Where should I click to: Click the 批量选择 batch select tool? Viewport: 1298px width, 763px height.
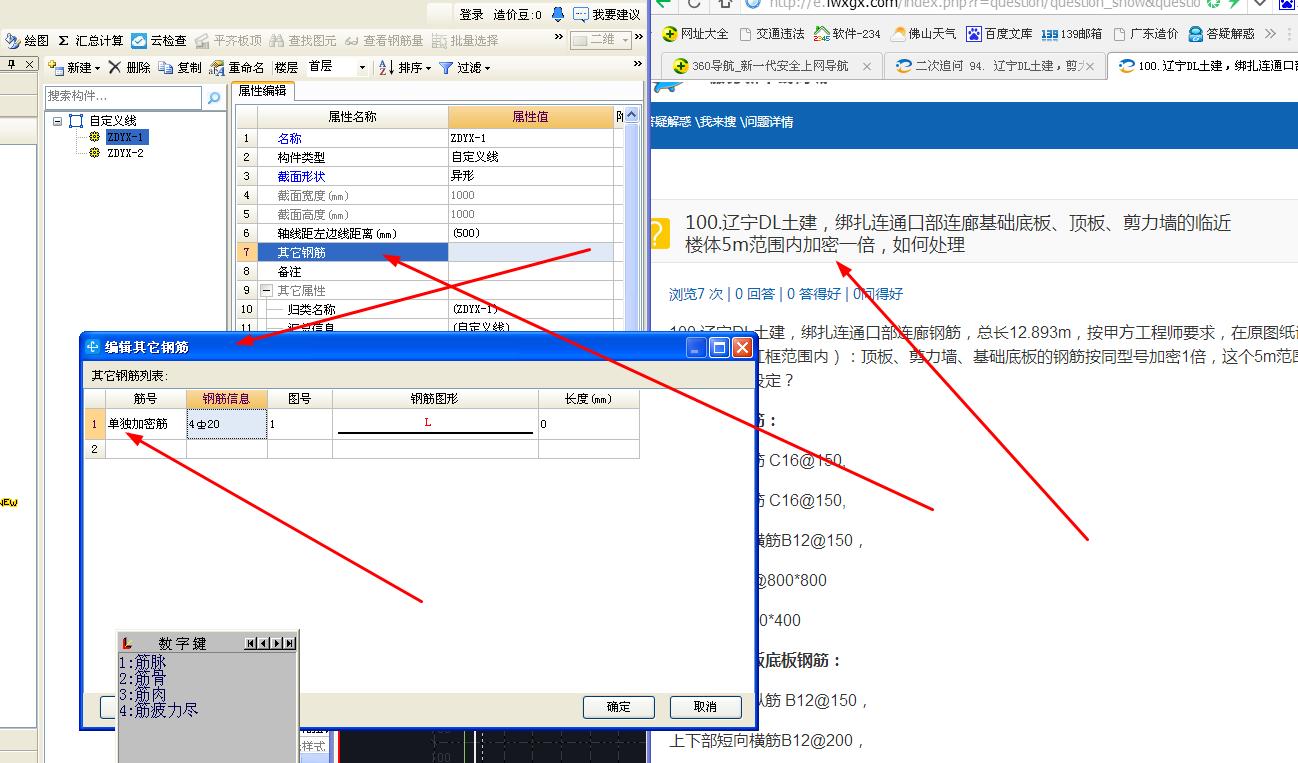point(465,41)
